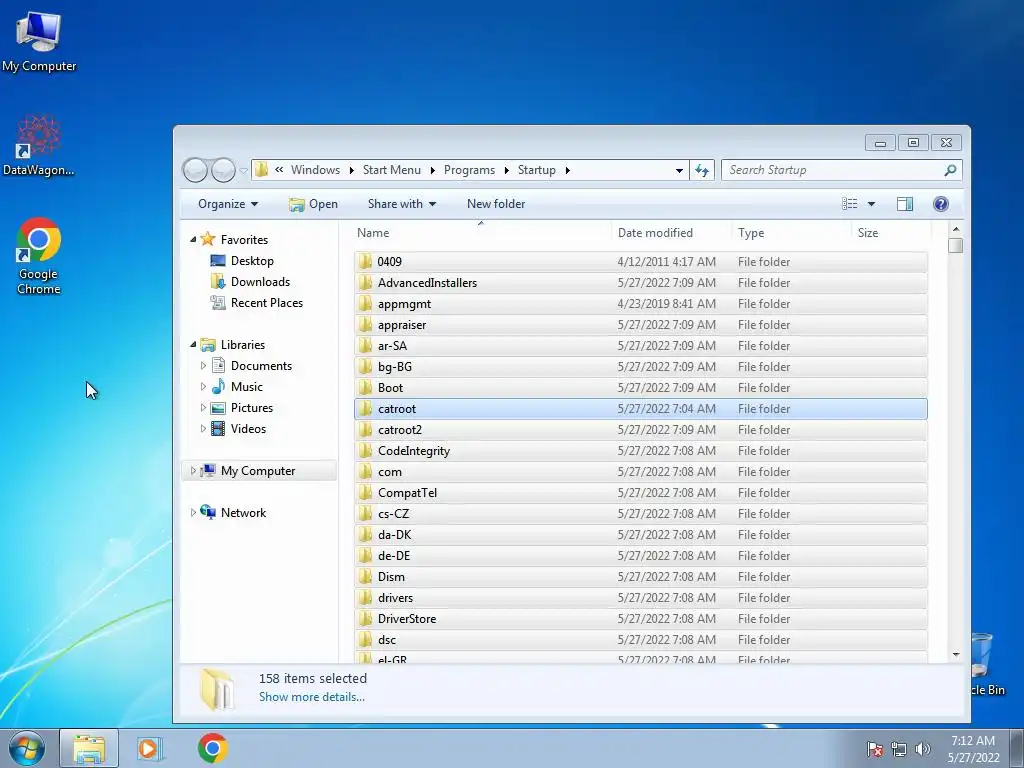The image size is (1024, 768).
Task: Click in the Search Startup field
Action: (833, 170)
